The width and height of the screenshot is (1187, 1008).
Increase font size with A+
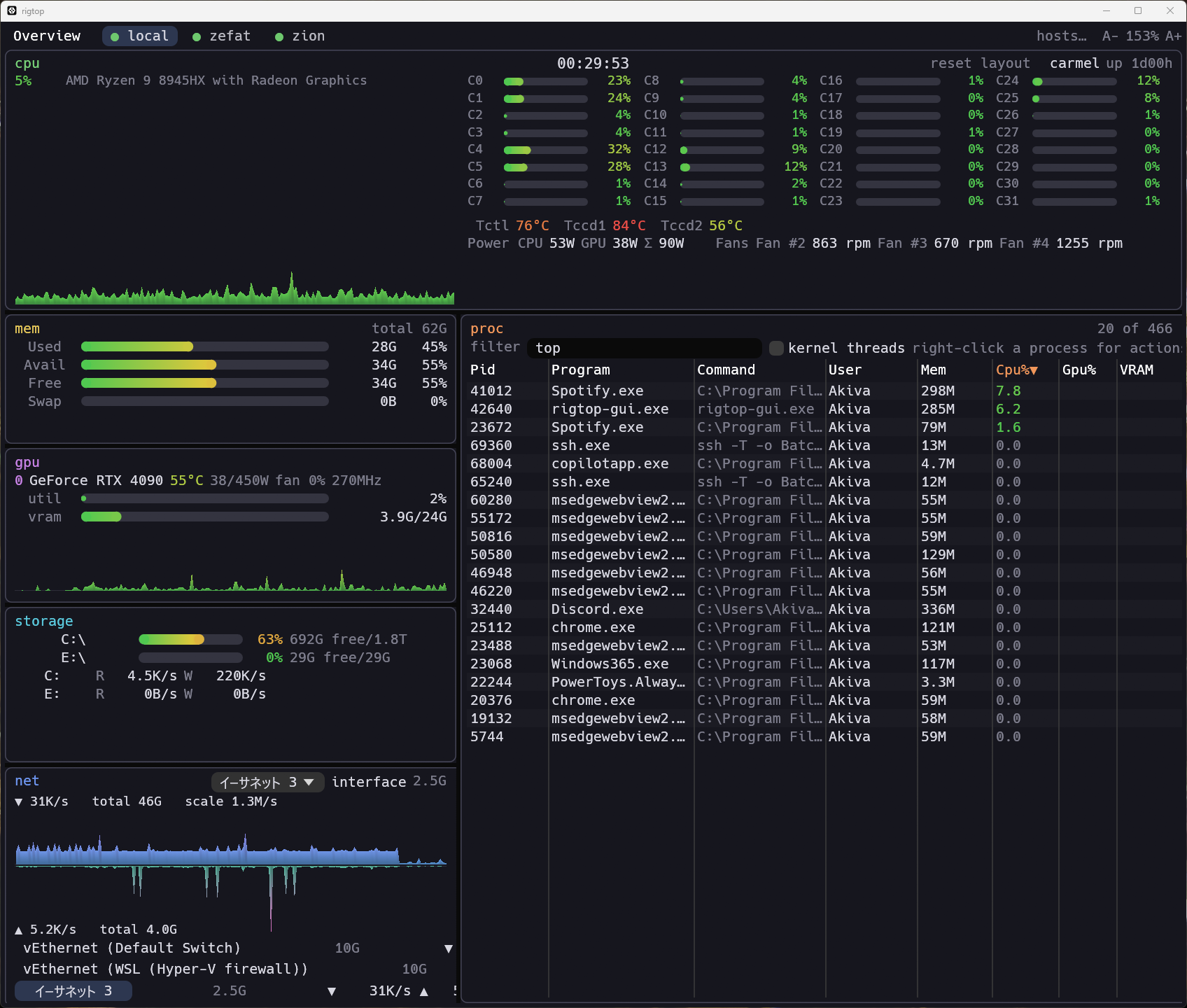1173,36
